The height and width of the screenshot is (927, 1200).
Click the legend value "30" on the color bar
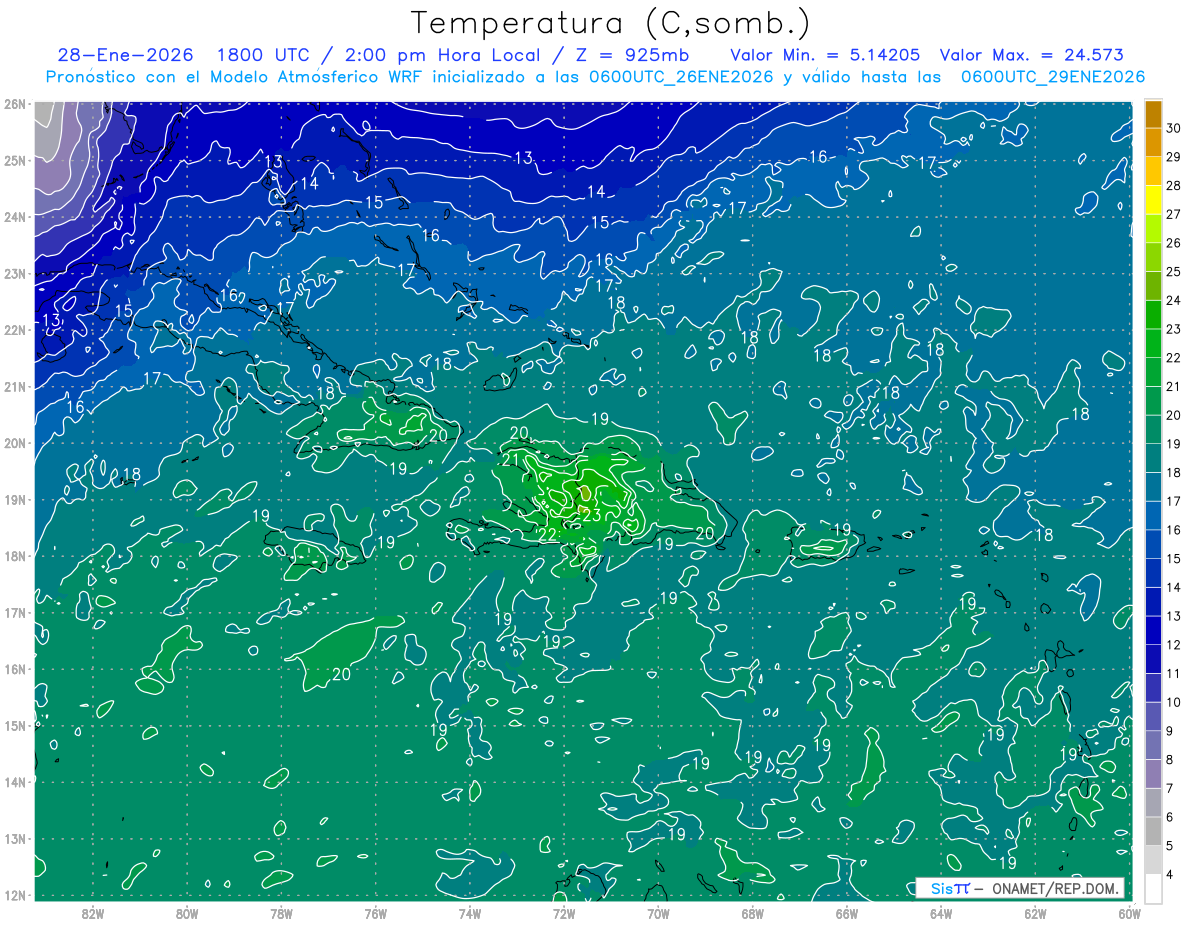point(1174,129)
